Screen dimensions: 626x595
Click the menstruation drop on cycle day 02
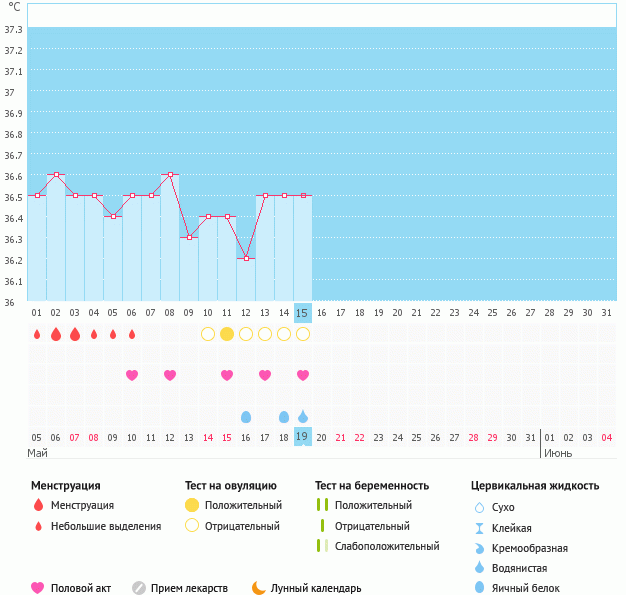56,333
